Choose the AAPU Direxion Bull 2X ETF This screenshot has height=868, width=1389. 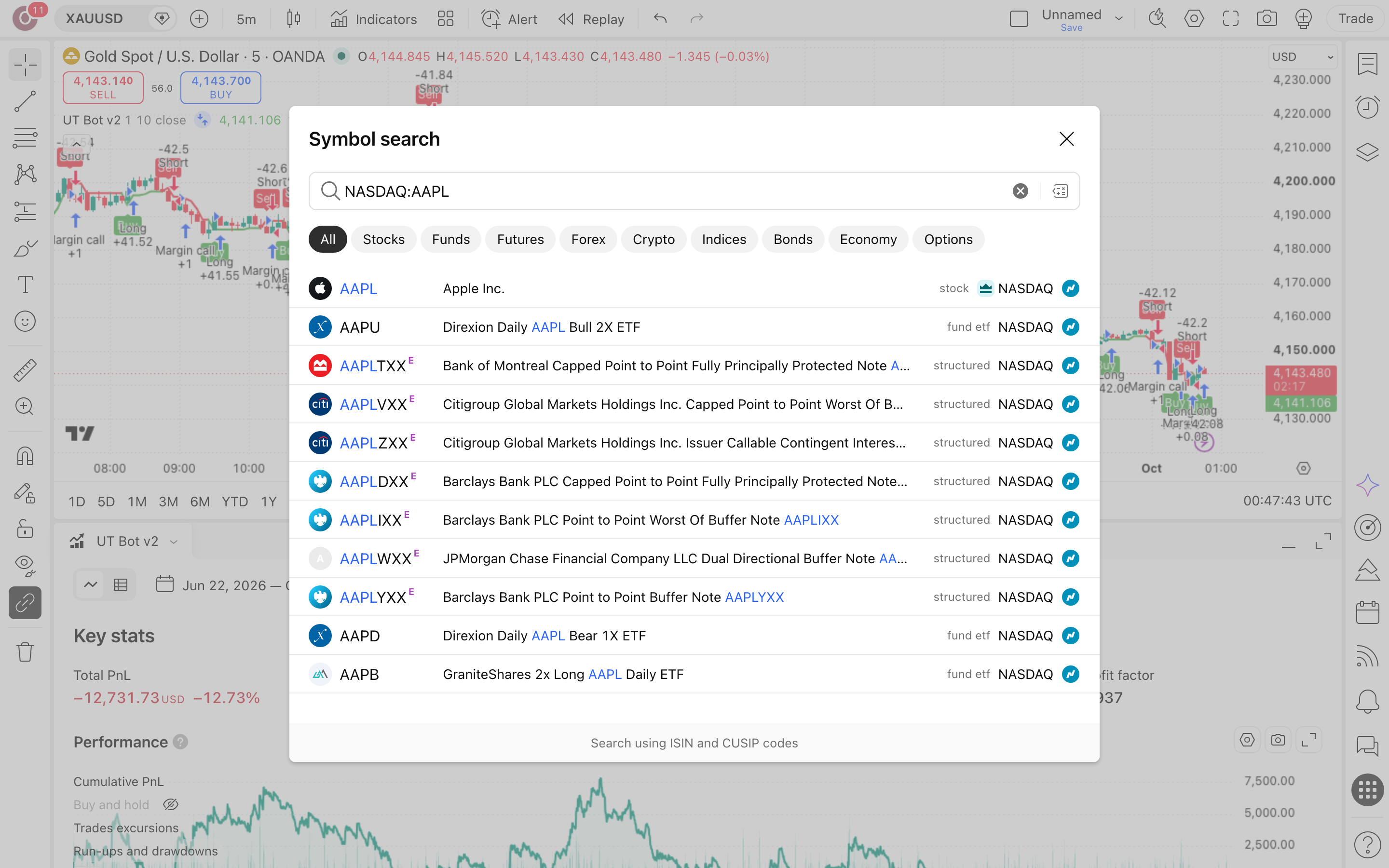[694, 326]
